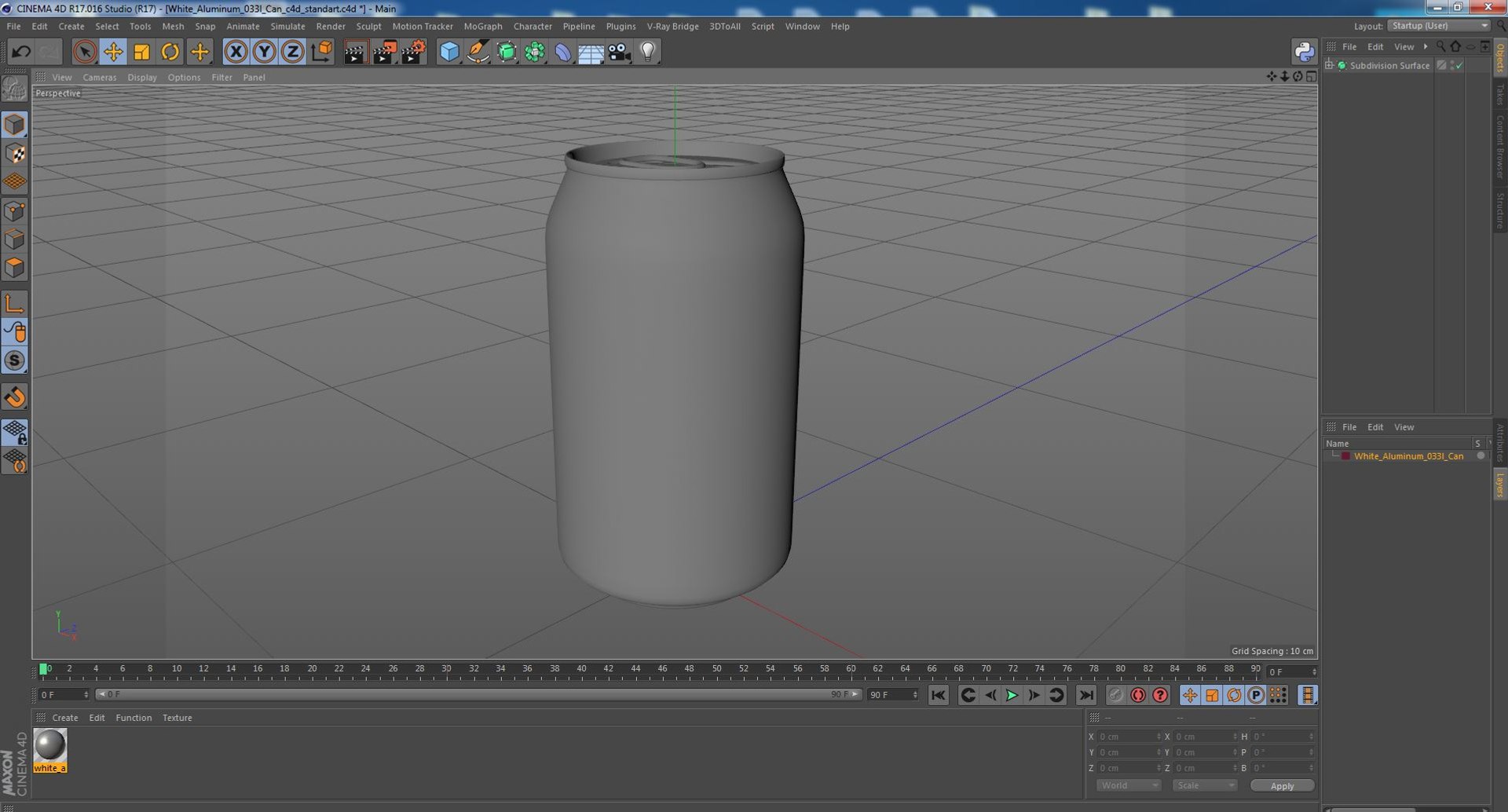
Task: Open the Layout dropdown
Action: [1438, 26]
